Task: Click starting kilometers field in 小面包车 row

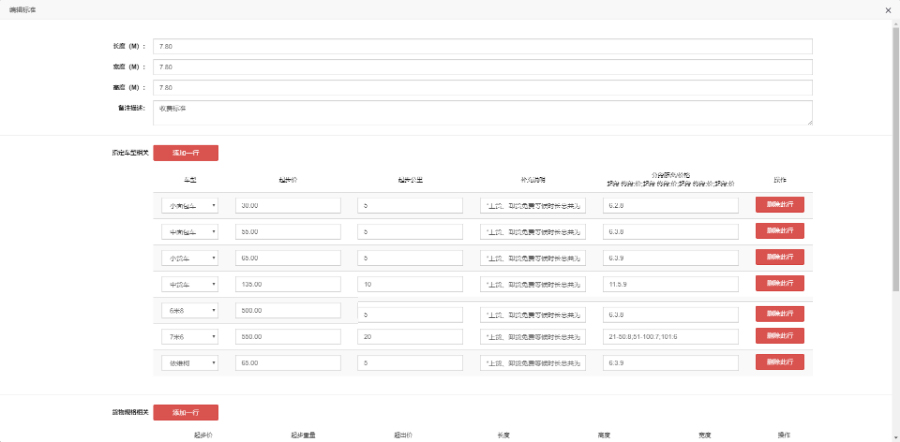Action: 410,206
